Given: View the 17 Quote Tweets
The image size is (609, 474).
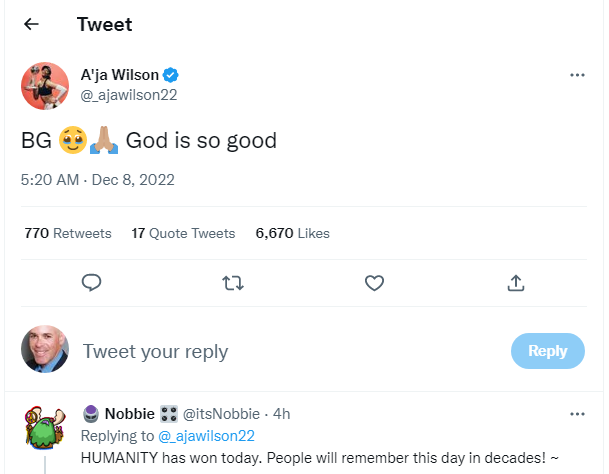Looking at the screenshot, I should pyautogui.click(x=183, y=233).
